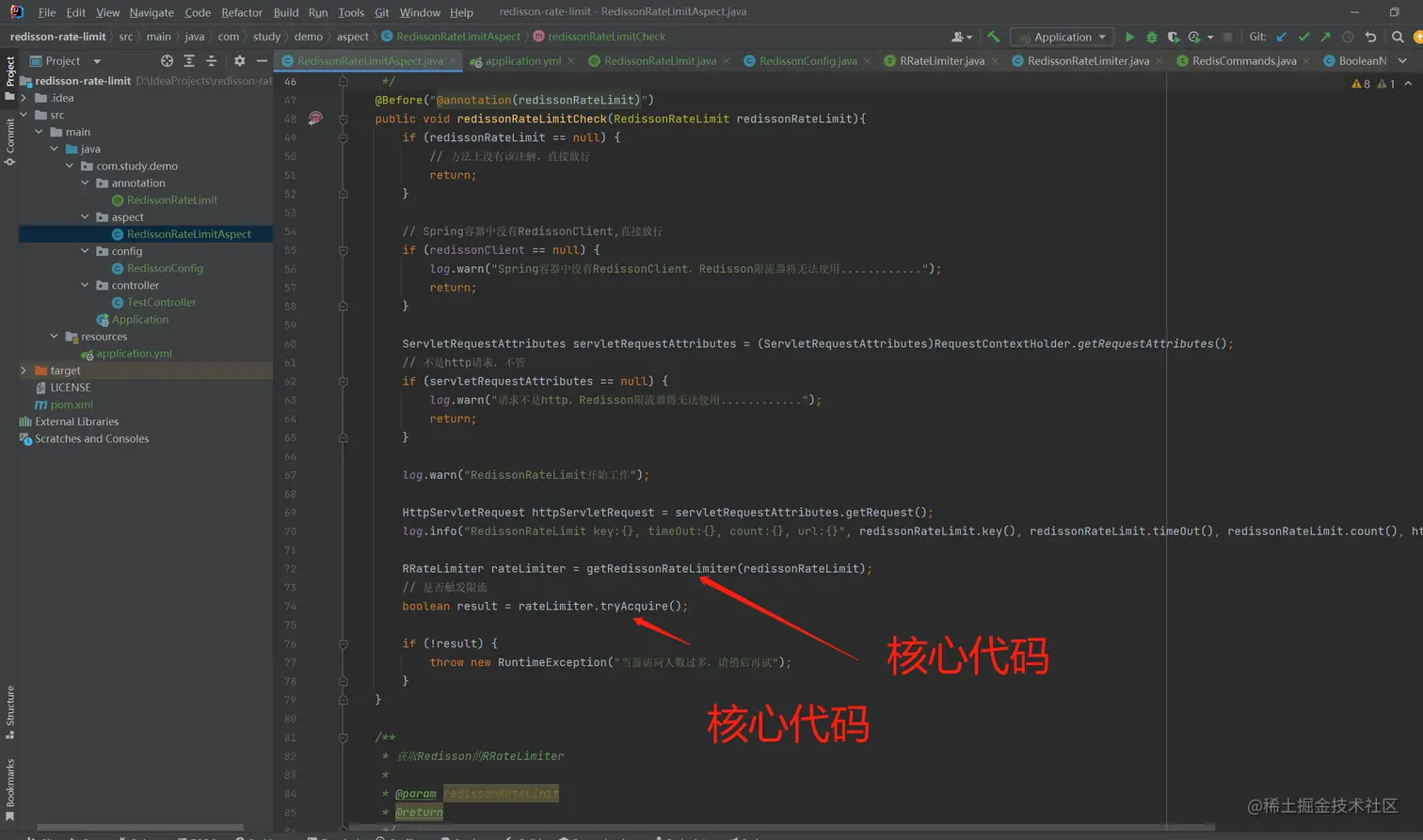This screenshot has height=840, width=1423.
Task: Toggle method fold marker at line 48
Action: click(x=343, y=119)
